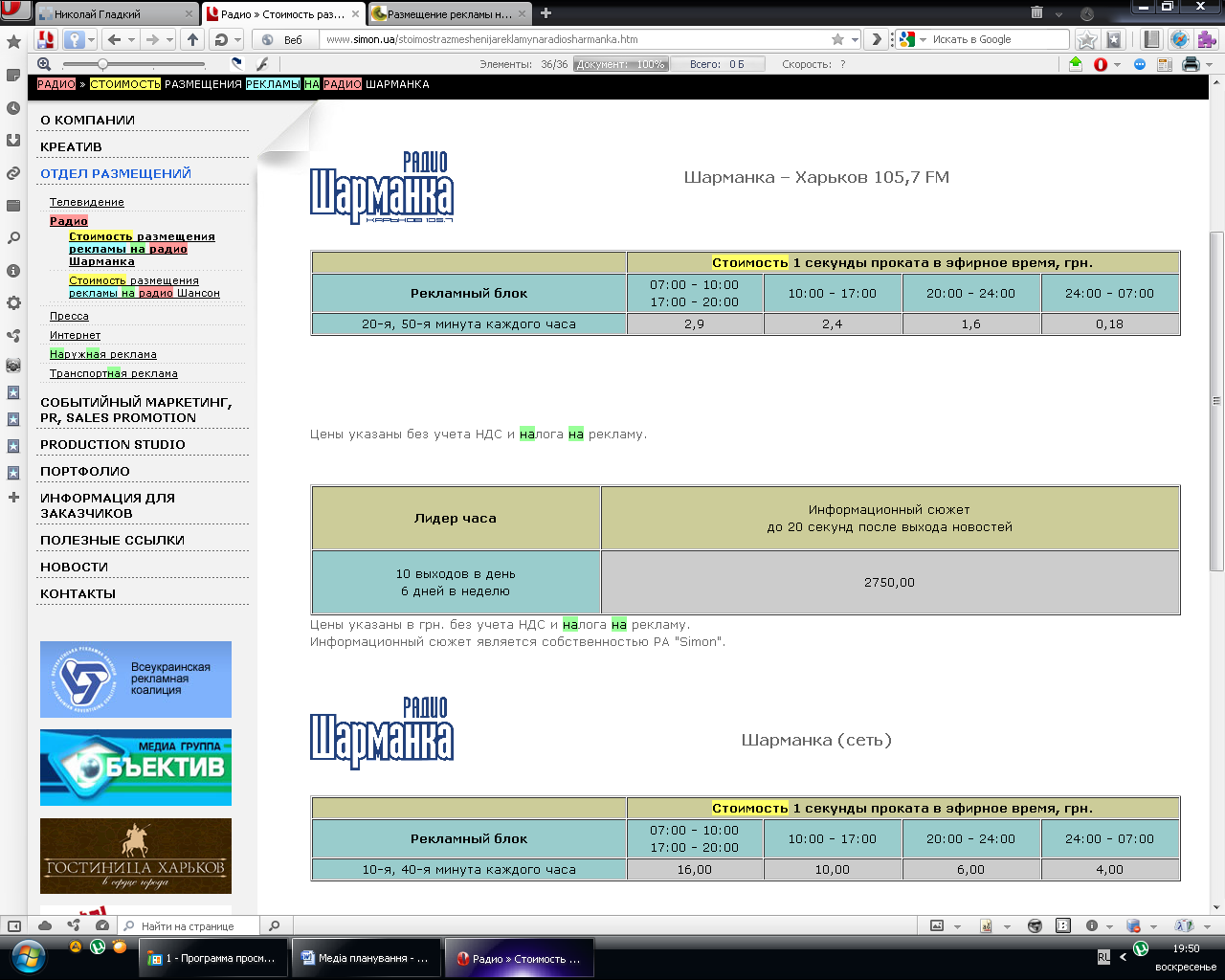Image resolution: width=1225 pixels, height=980 pixels.
Task: Click the print icon in status toolbar
Action: coord(1191,64)
